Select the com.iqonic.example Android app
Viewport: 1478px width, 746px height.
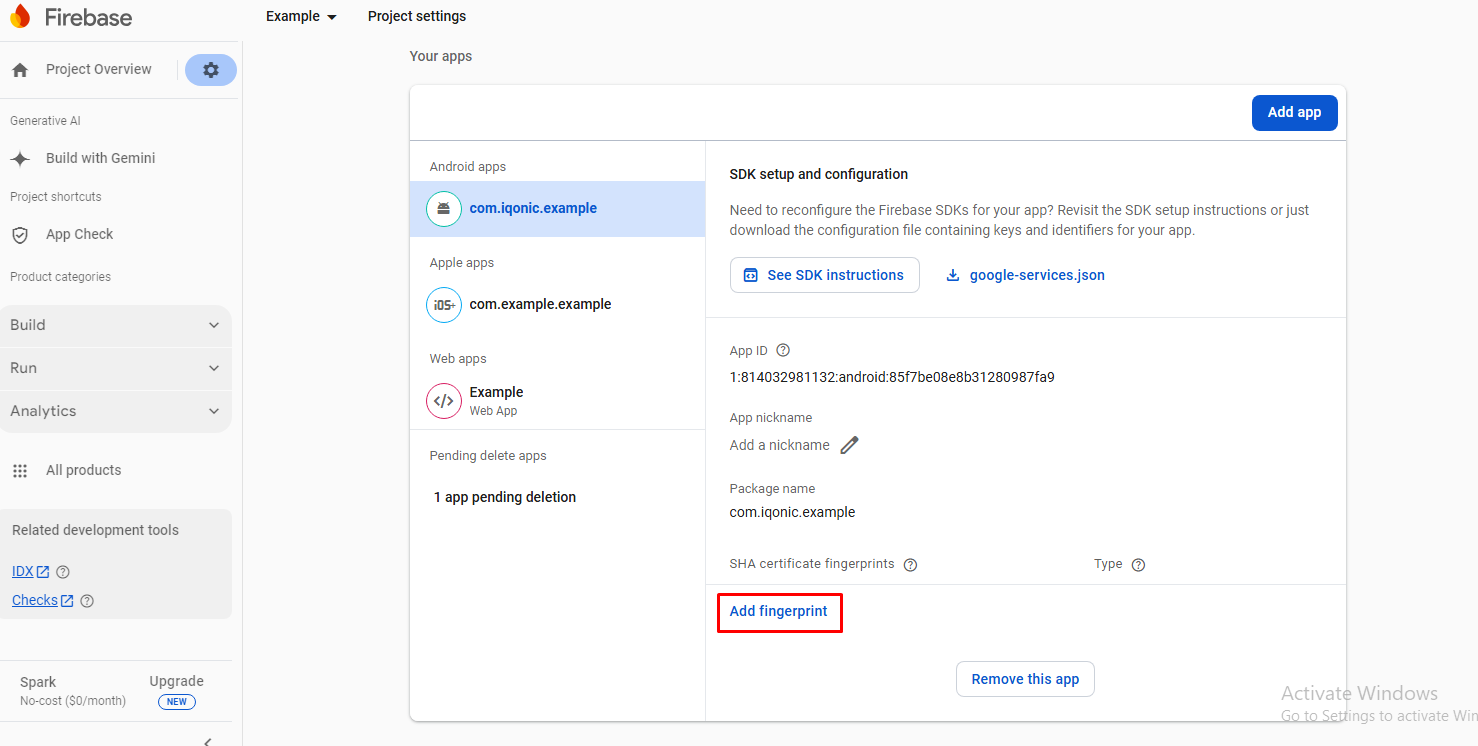[557, 209]
